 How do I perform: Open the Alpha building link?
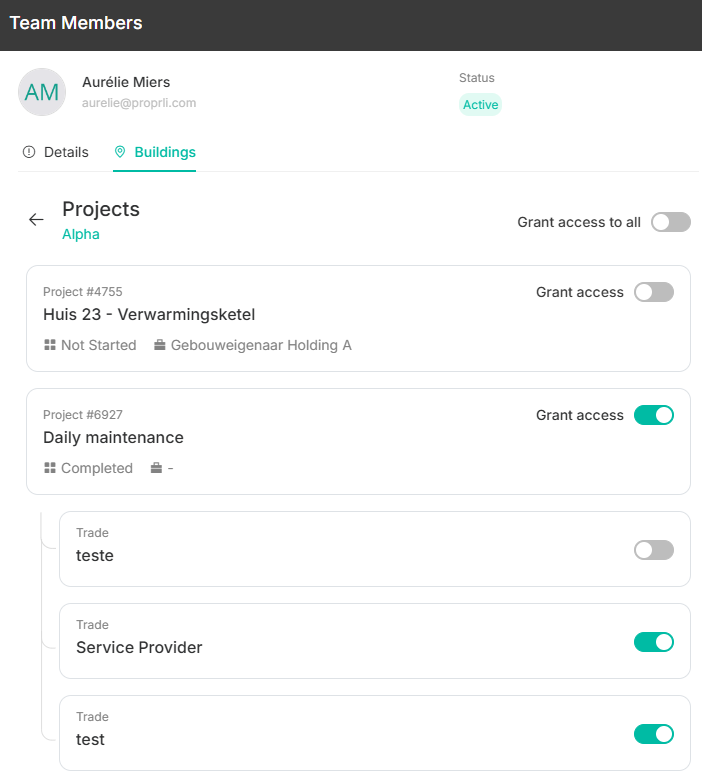pos(81,234)
